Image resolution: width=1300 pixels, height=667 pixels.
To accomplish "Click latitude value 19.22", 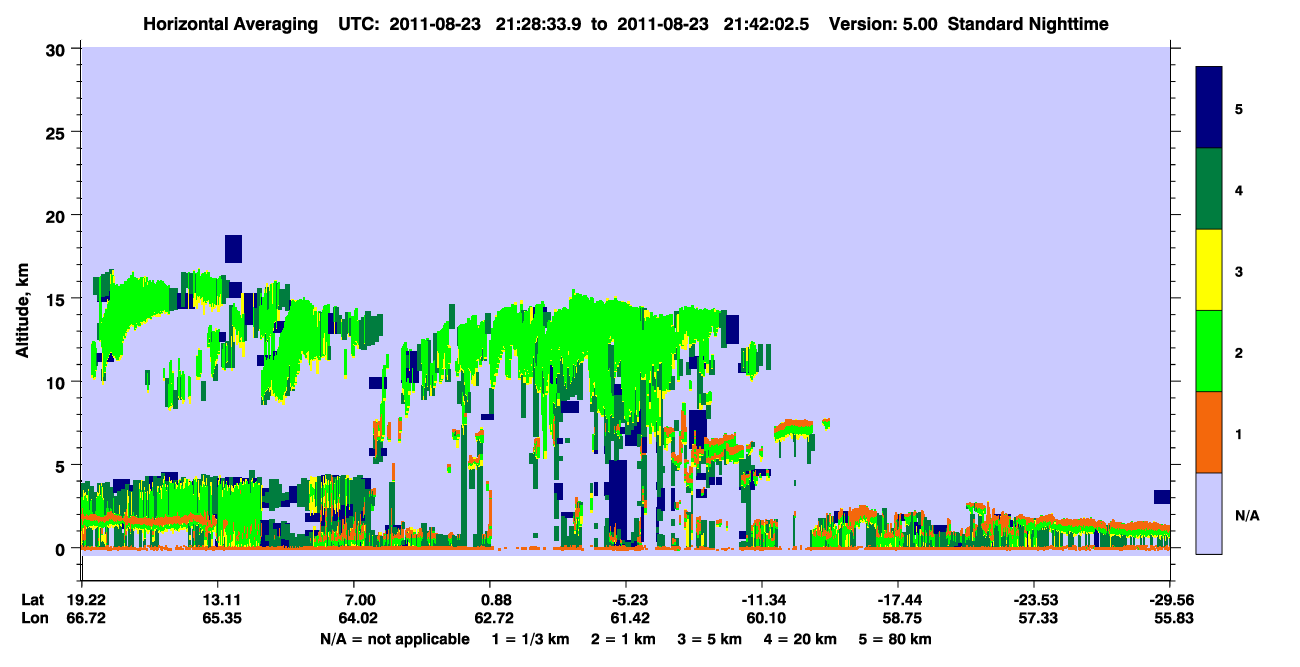I will [82, 599].
